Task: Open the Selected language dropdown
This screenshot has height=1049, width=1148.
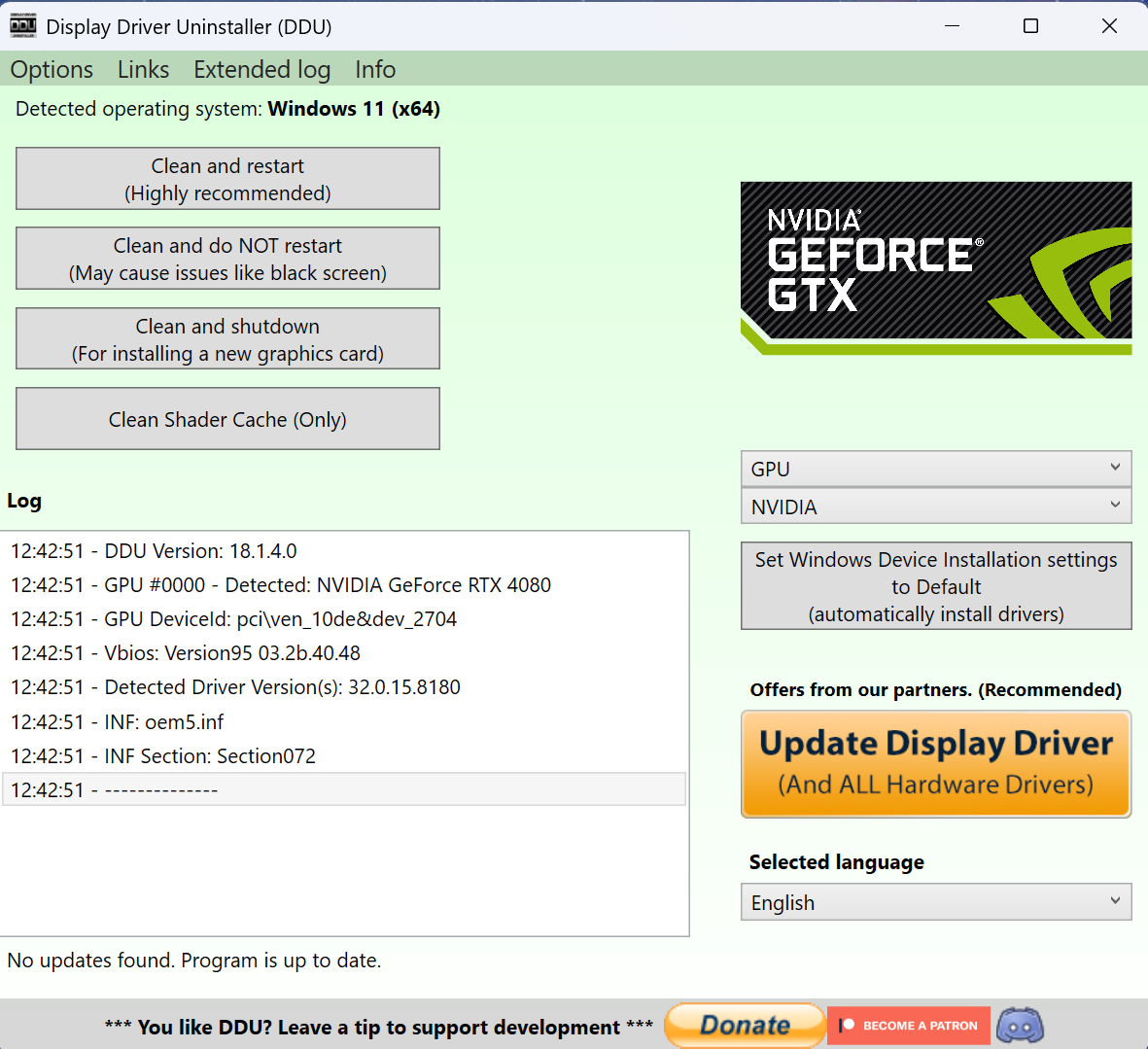Action: pos(935,902)
